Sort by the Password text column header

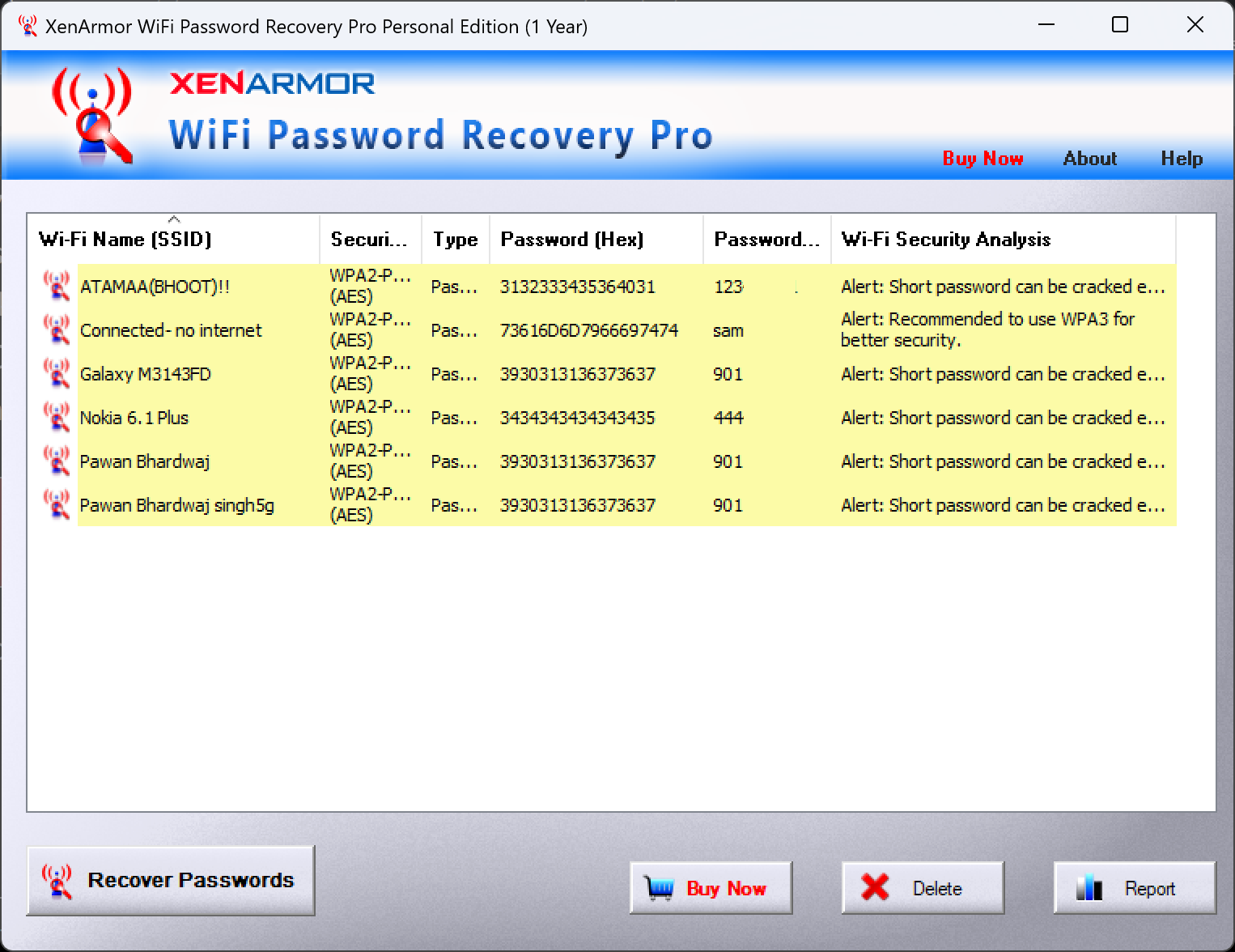coord(767,239)
